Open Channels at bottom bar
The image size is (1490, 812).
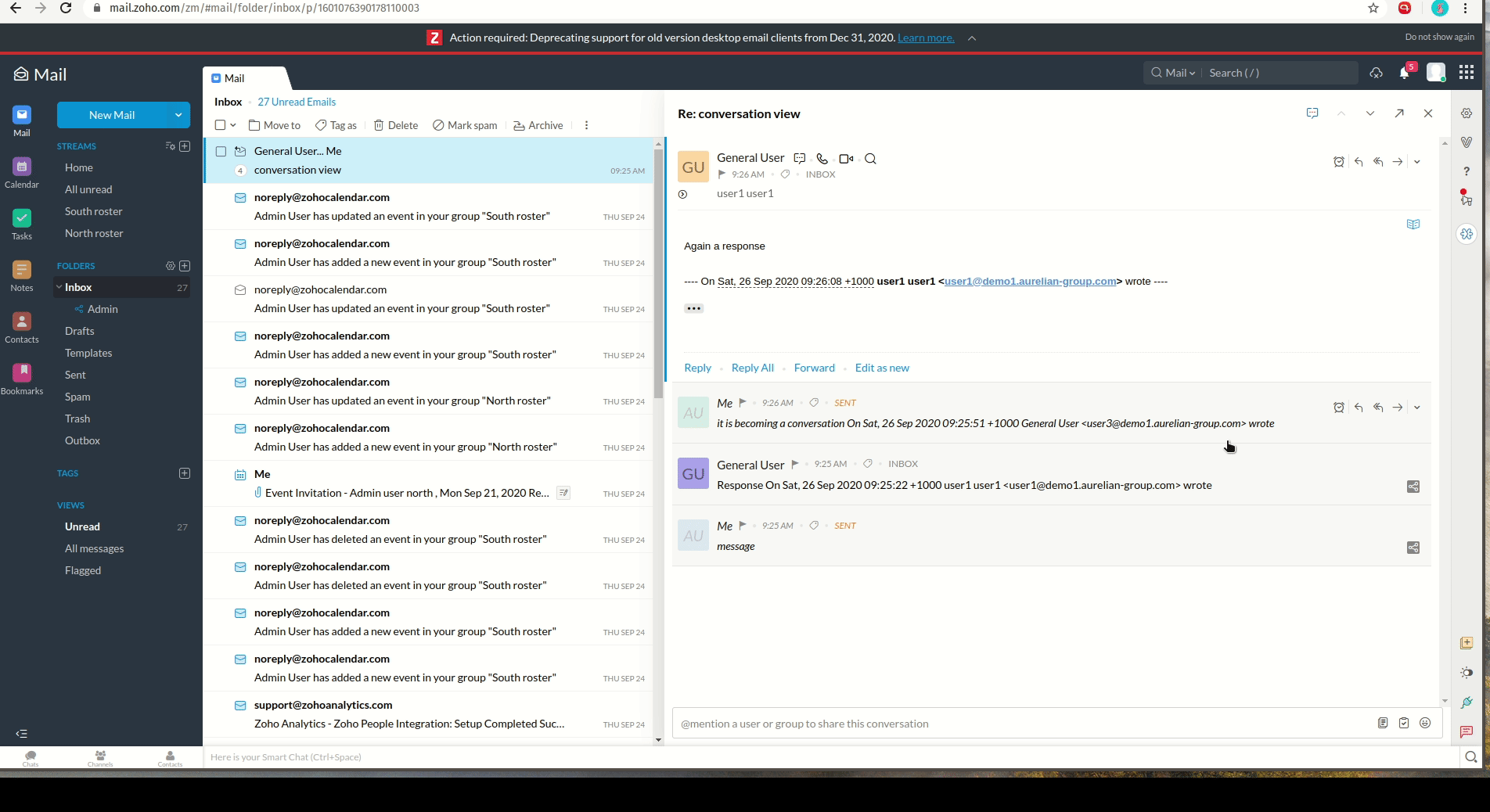[x=100, y=757]
